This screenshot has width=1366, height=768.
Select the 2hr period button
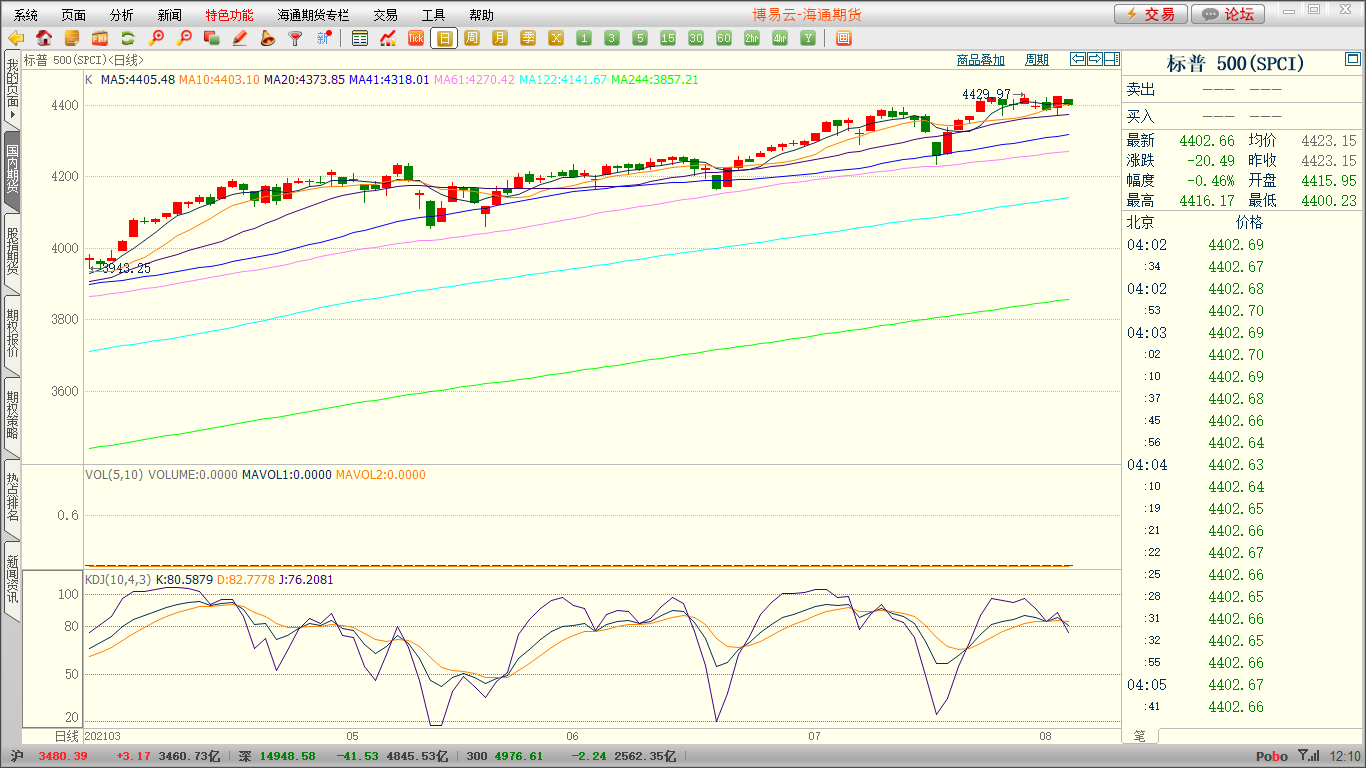[x=752, y=38]
